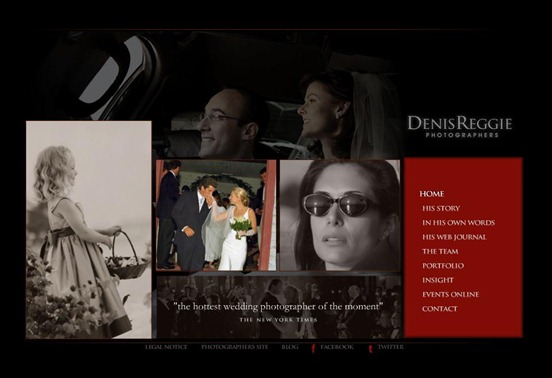The height and width of the screenshot is (378, 552).
Task: Open the Blog footer link
Action: (x=290, y=347)
